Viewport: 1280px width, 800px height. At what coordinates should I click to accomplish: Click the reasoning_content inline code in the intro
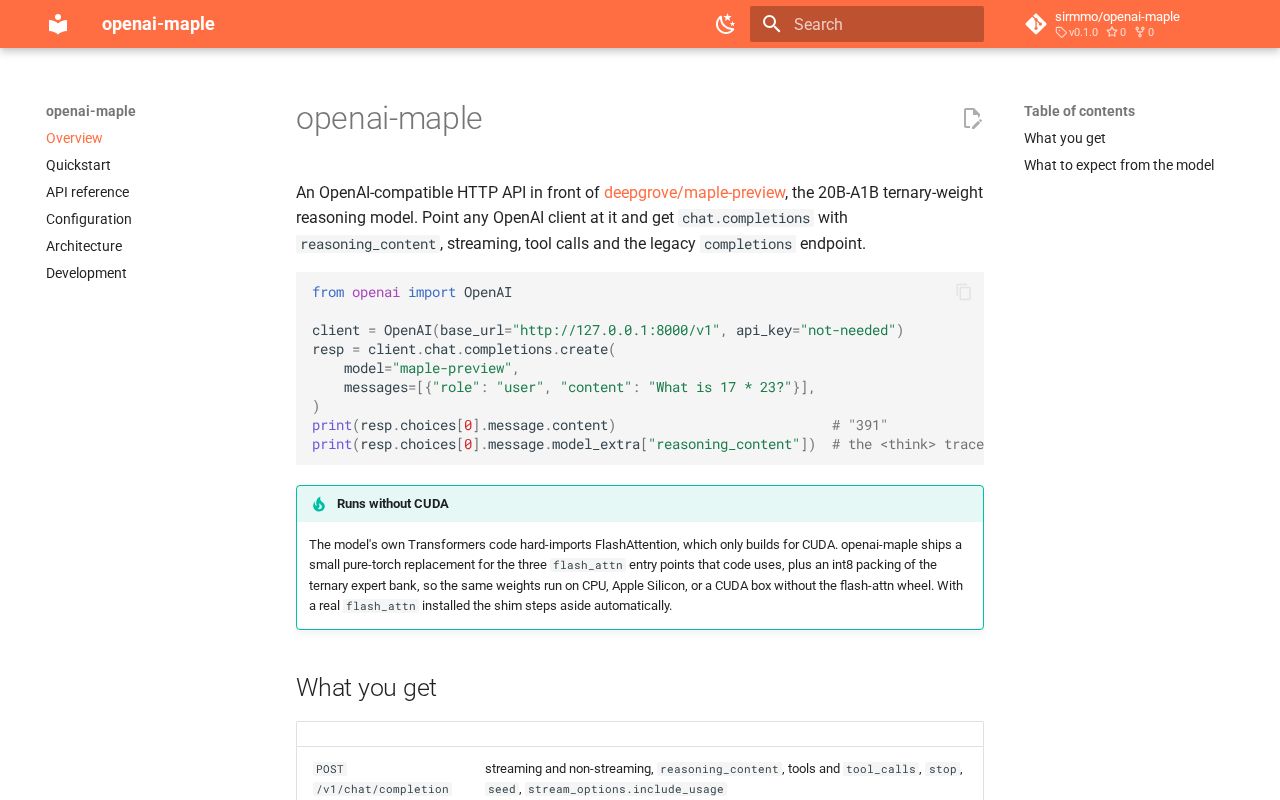[x=368, y=244]
